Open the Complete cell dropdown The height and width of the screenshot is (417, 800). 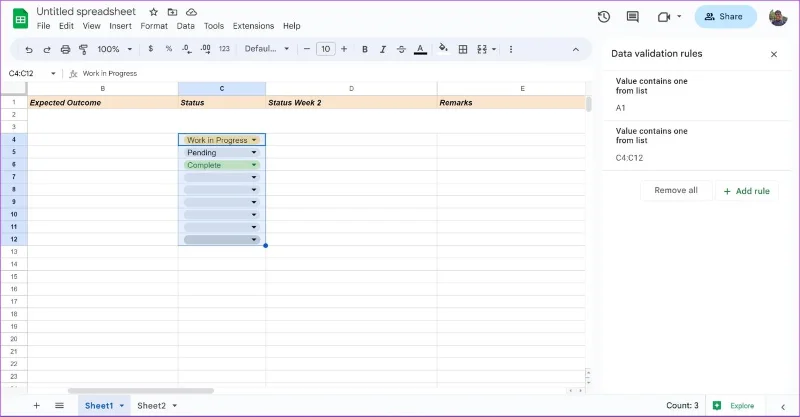[x=254, y=165]
